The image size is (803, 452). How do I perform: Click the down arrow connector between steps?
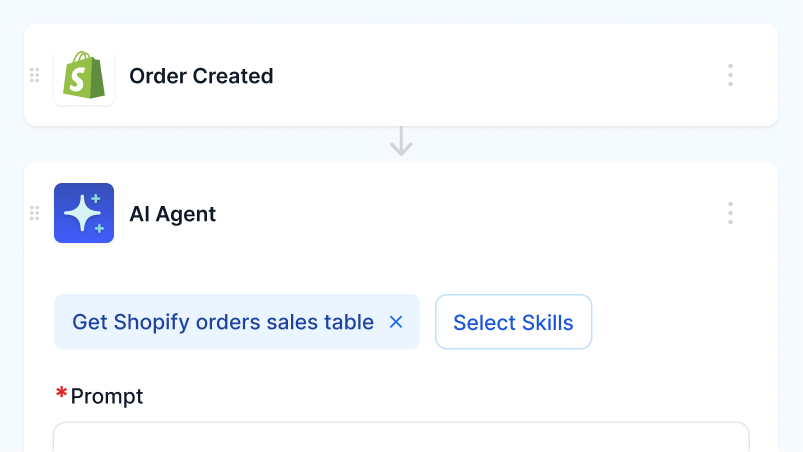tap(401, 142)
